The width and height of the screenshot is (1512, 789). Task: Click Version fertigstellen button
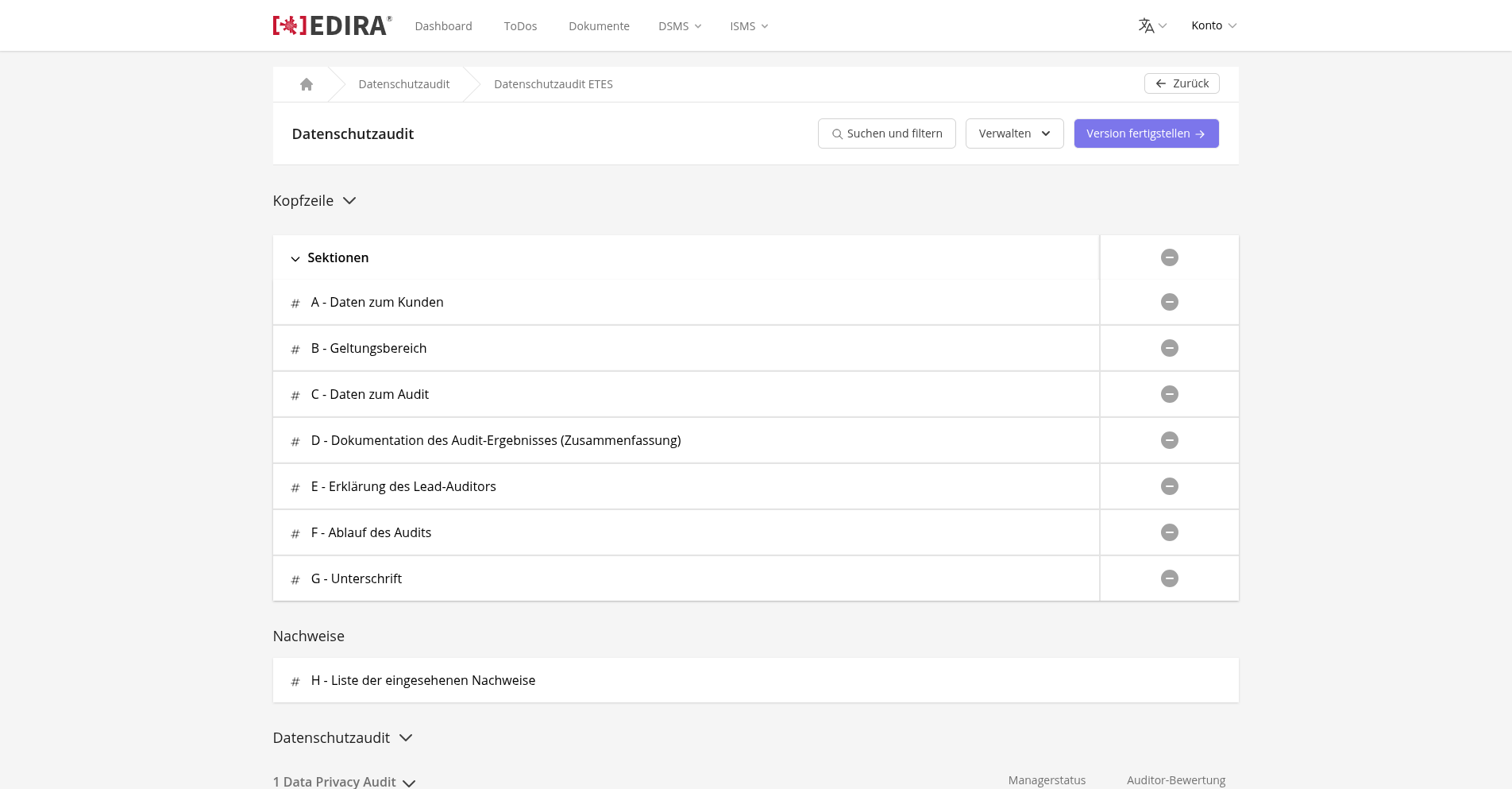[x=1146, y=133]
